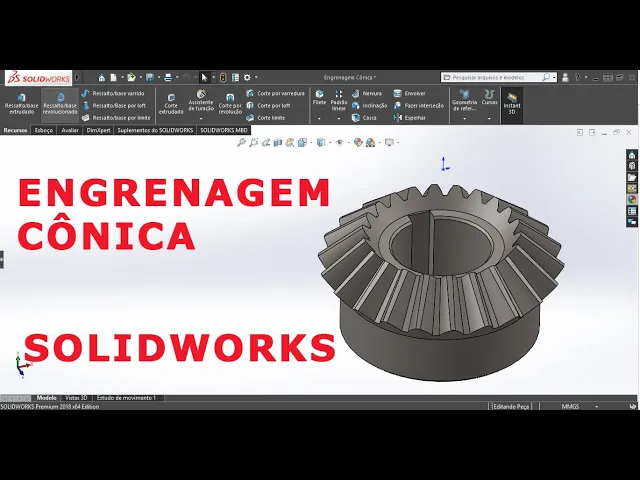Click the Rebuild traffic light icon
This screenshot has height=480, width=640.
223,78
